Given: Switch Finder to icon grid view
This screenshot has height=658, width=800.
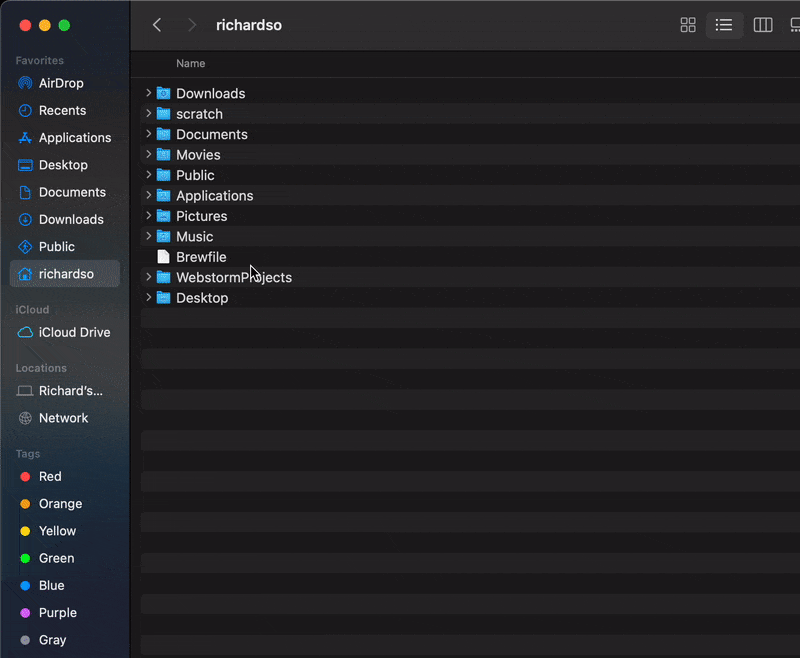Looking at the screenshot, I should coord(688,25).
